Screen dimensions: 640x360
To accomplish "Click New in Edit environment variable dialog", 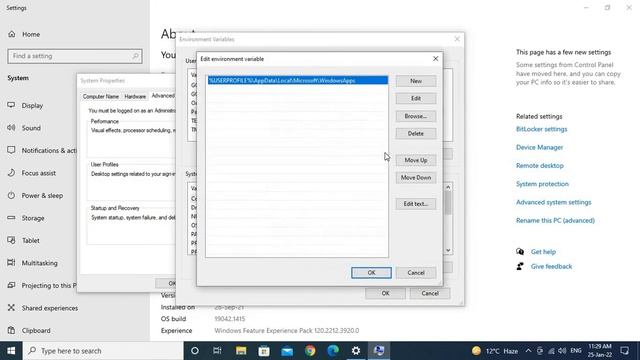I will pos(416,81).
